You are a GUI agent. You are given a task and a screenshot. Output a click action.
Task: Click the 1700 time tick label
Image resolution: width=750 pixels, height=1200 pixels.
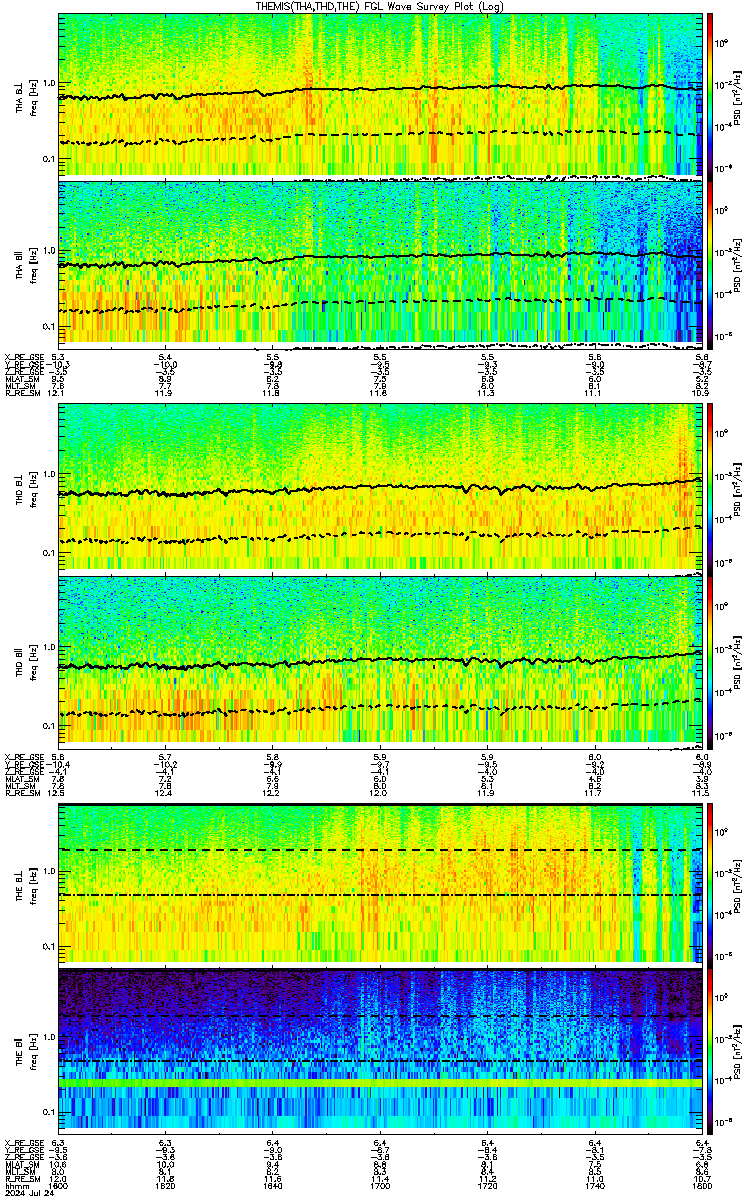click(381, 1187)
